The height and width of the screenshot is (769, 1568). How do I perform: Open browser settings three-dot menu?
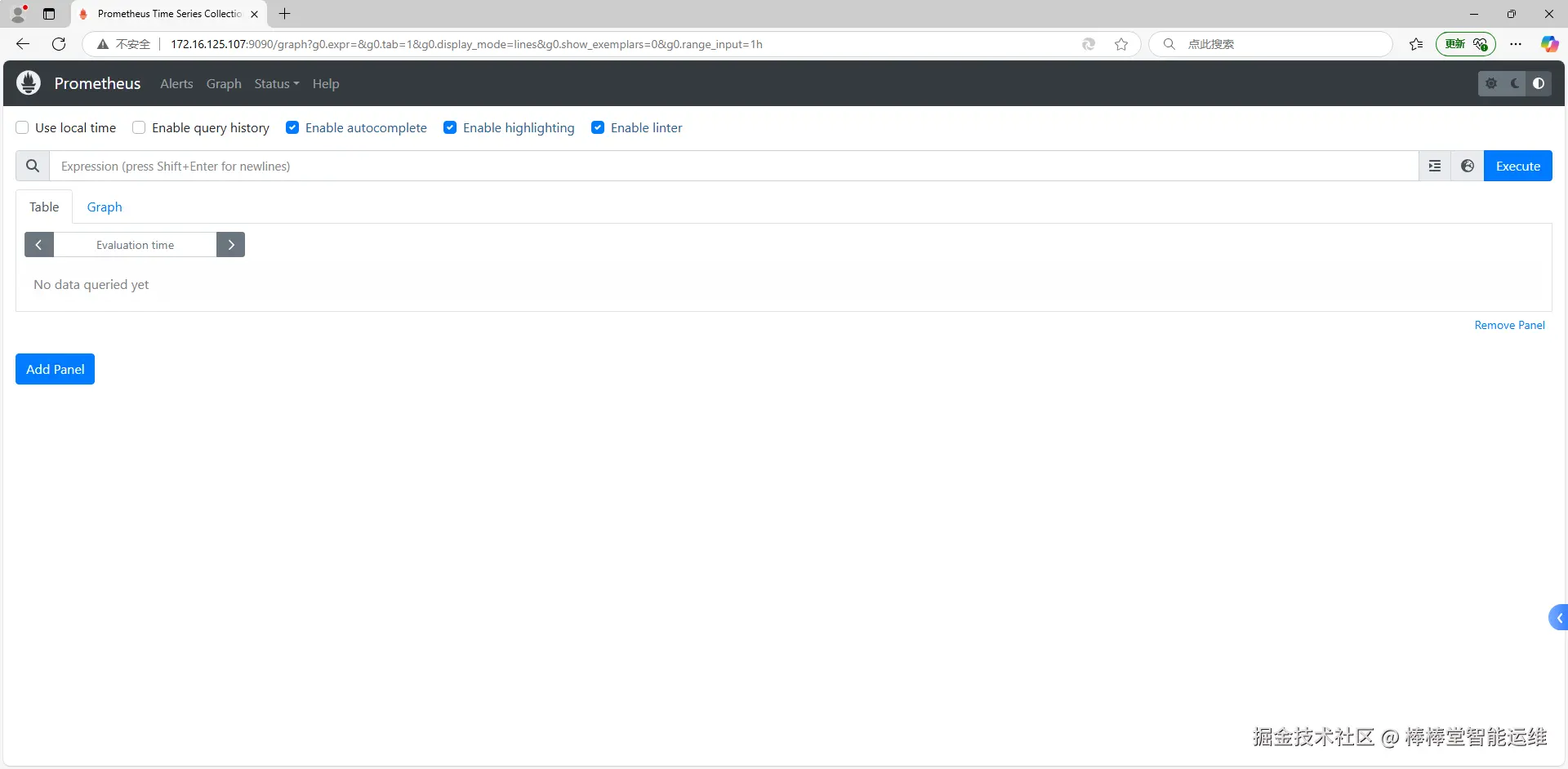coord(1516,44)
